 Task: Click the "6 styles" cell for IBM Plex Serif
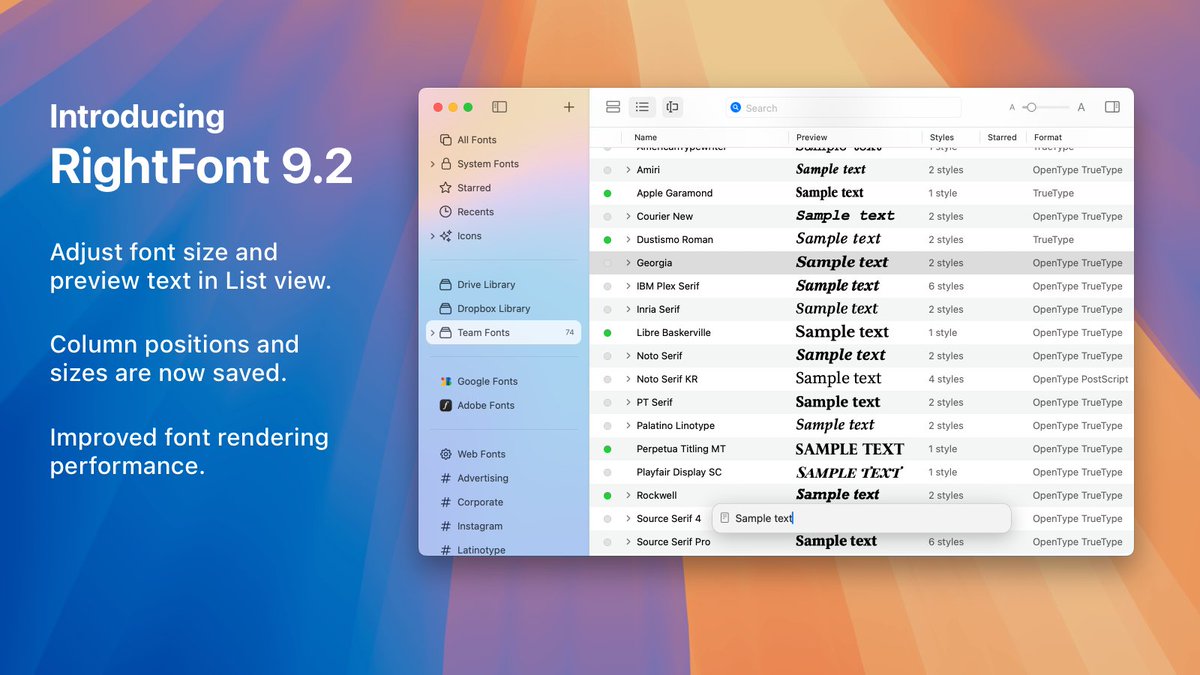(946, 286)
